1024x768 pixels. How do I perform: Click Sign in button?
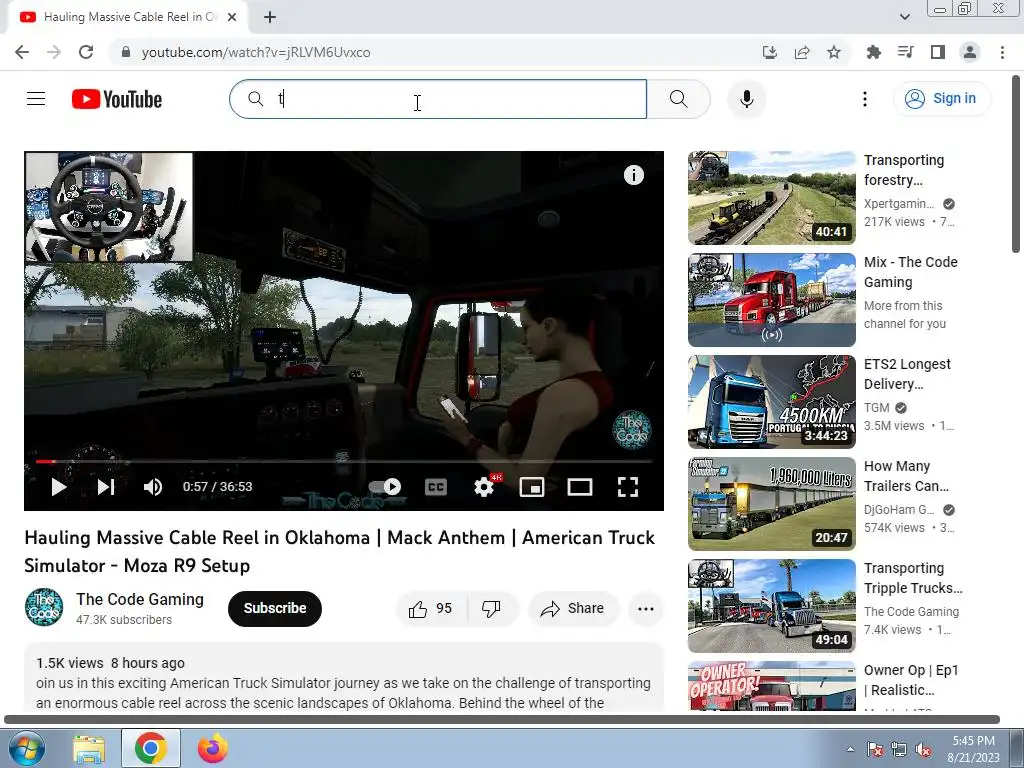pos(941,99)
